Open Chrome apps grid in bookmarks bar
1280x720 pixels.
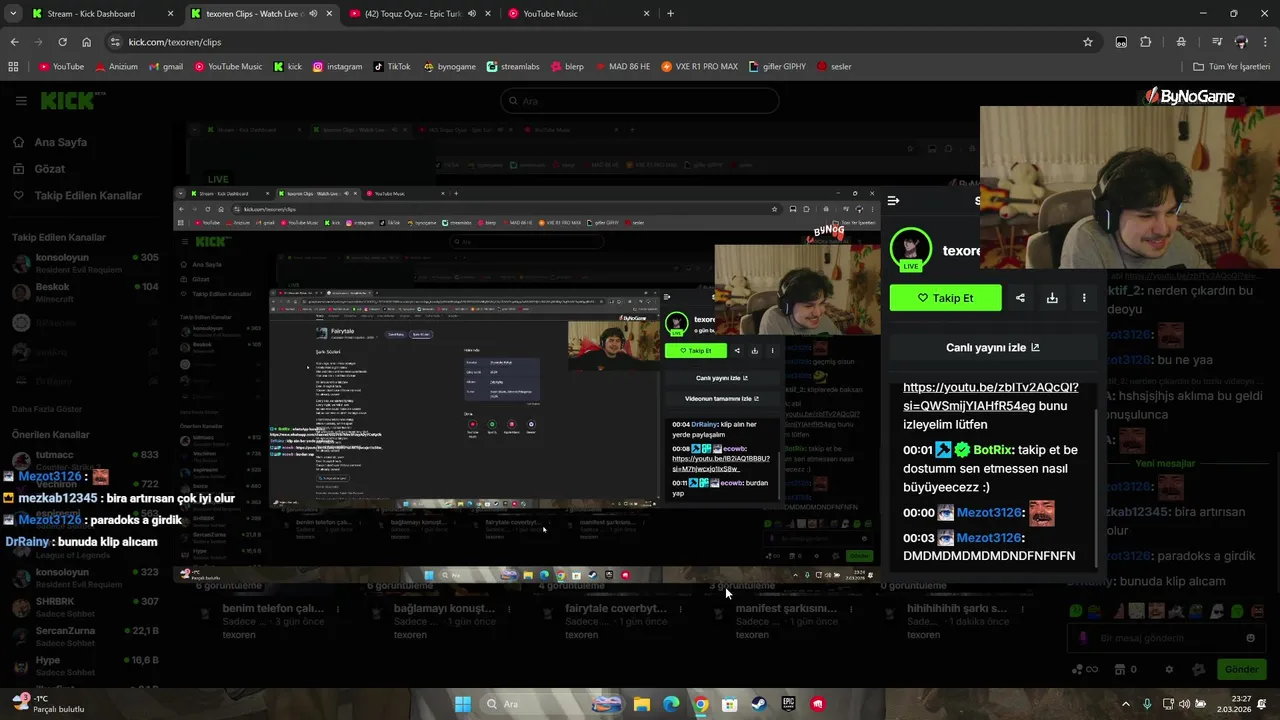(x=13, y=67)
